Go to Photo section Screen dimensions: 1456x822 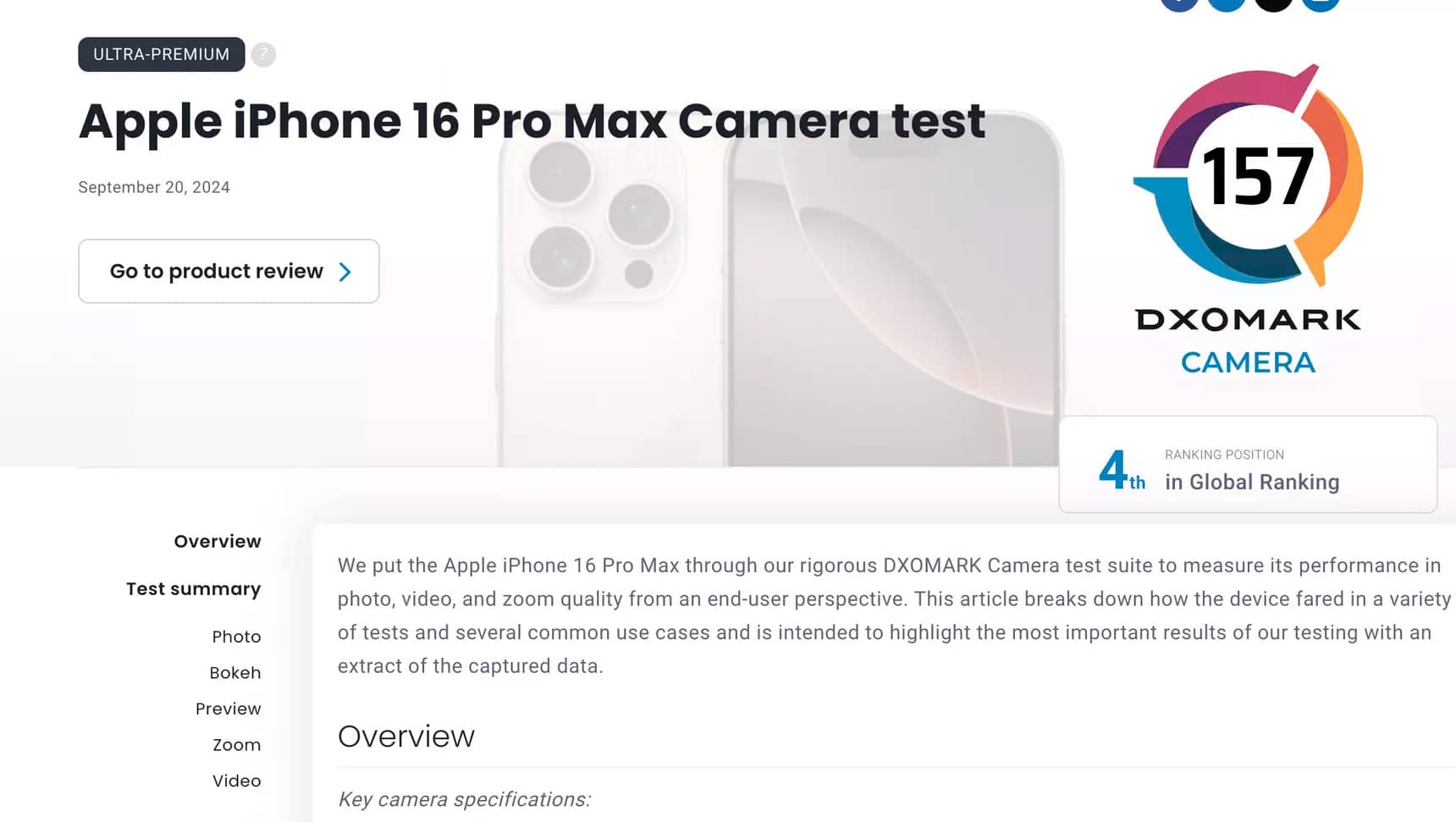[236, 637]
